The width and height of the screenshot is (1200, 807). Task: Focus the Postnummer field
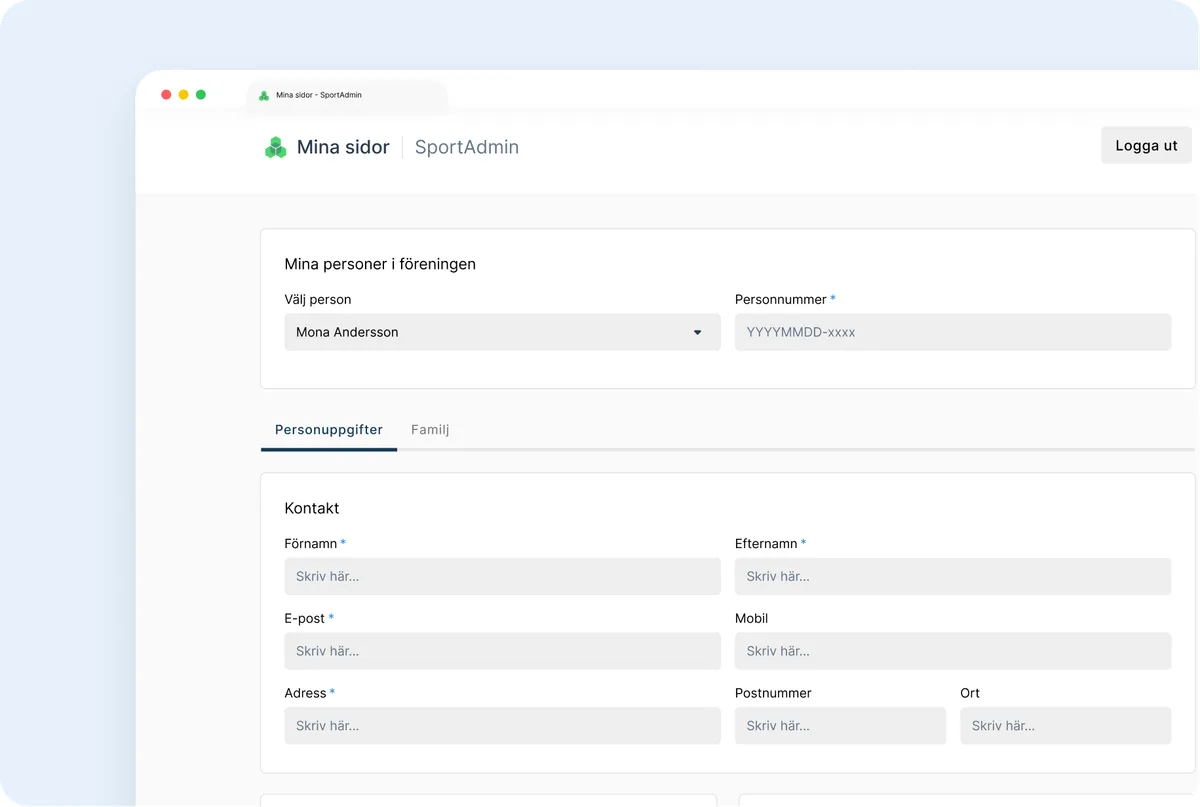(840, 726)
